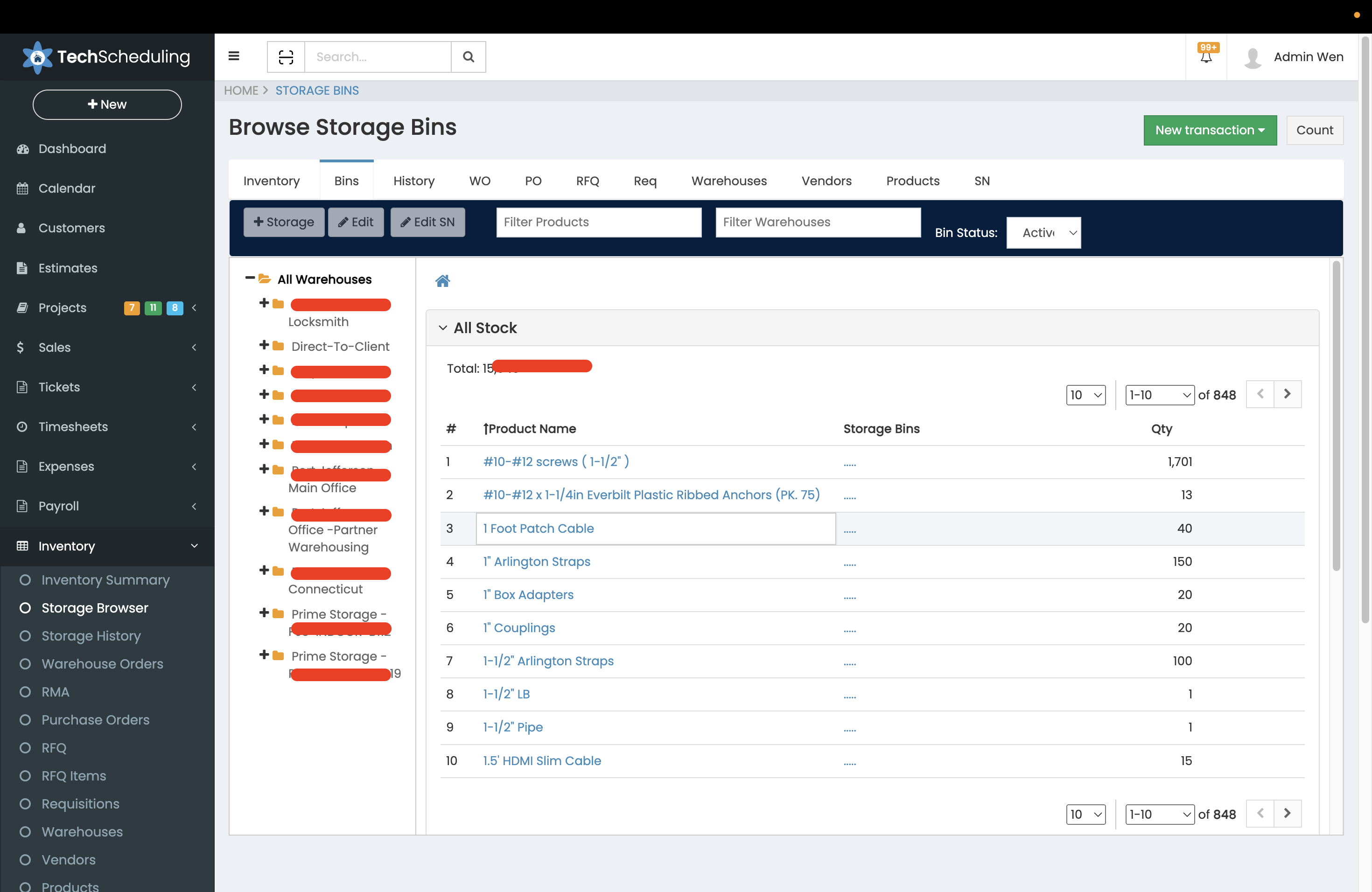Select the Storage History option
1372x892 pixels.
click(91, 635)
